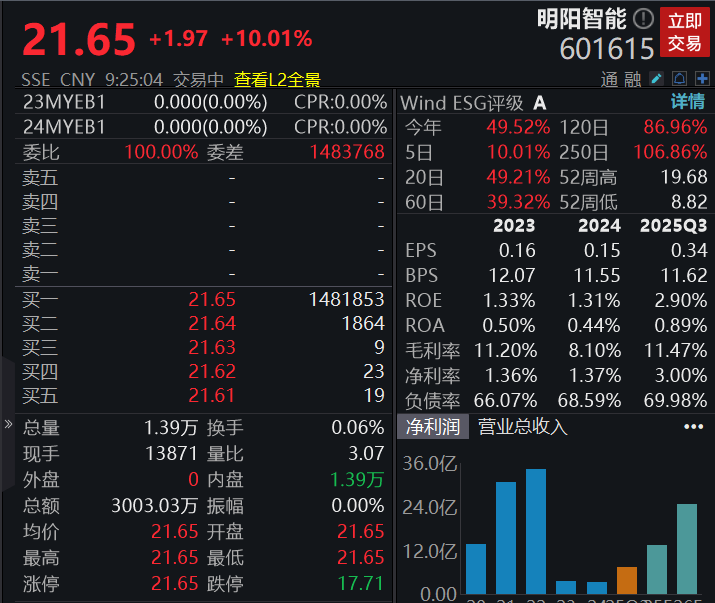Click the stock code 601615

(x=607, y=48)
